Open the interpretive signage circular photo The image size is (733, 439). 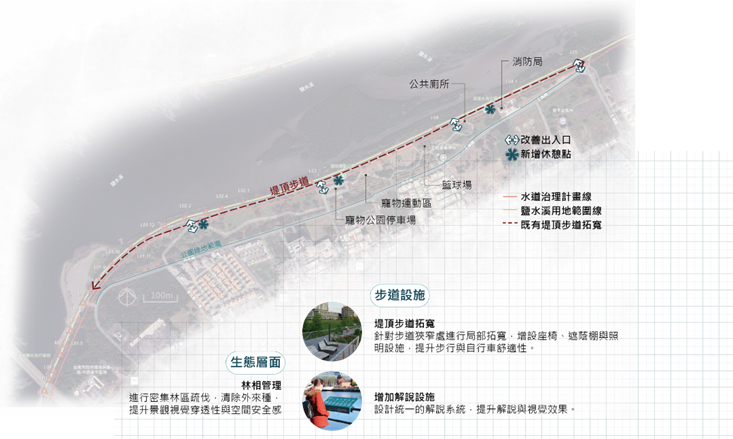point(331,400)
